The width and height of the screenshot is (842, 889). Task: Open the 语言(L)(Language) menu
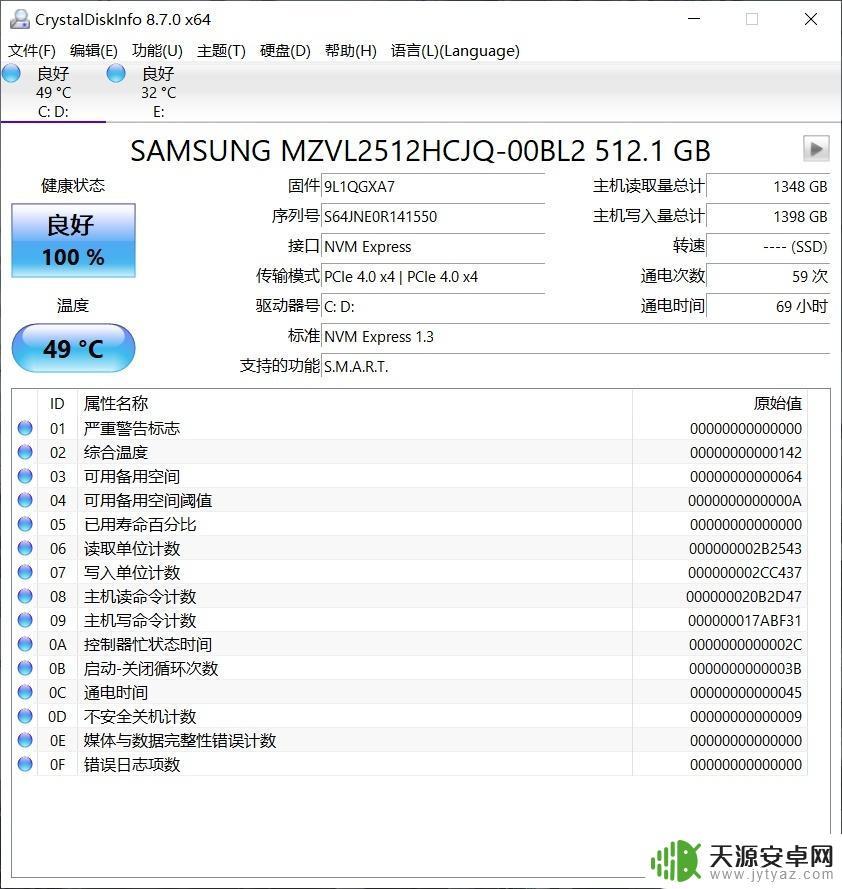point(455,51)
